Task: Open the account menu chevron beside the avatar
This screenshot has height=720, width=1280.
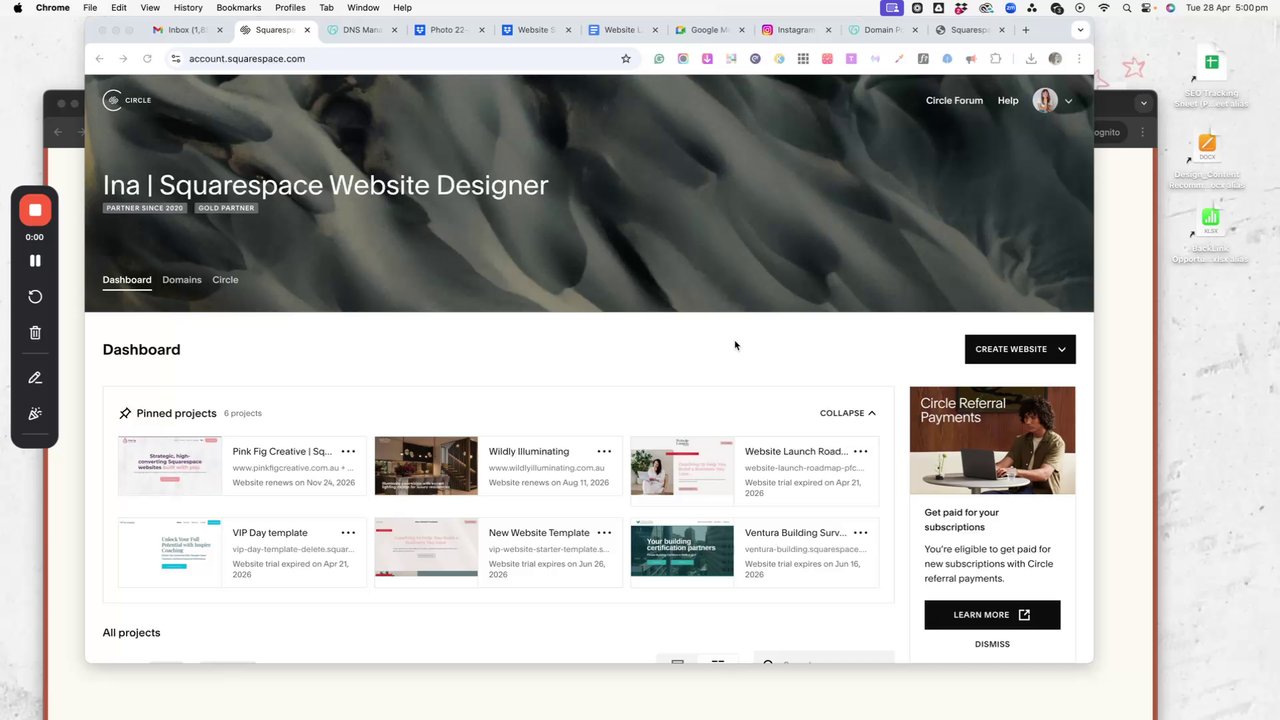Action: (x=1068, y=101)
